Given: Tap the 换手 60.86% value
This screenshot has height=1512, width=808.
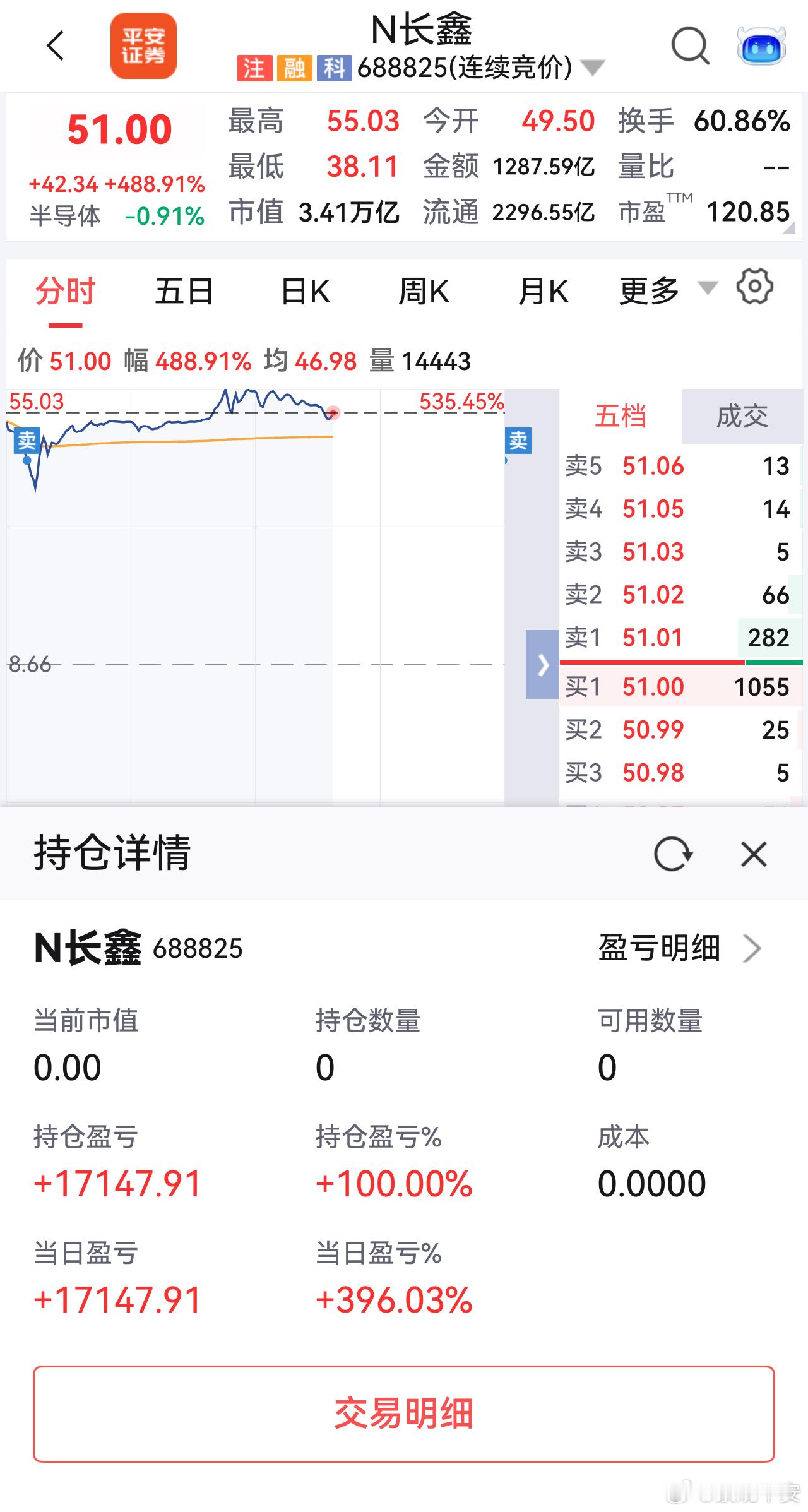Looking at the screenshot, I should pyautogui.click(x=742, y=121).
